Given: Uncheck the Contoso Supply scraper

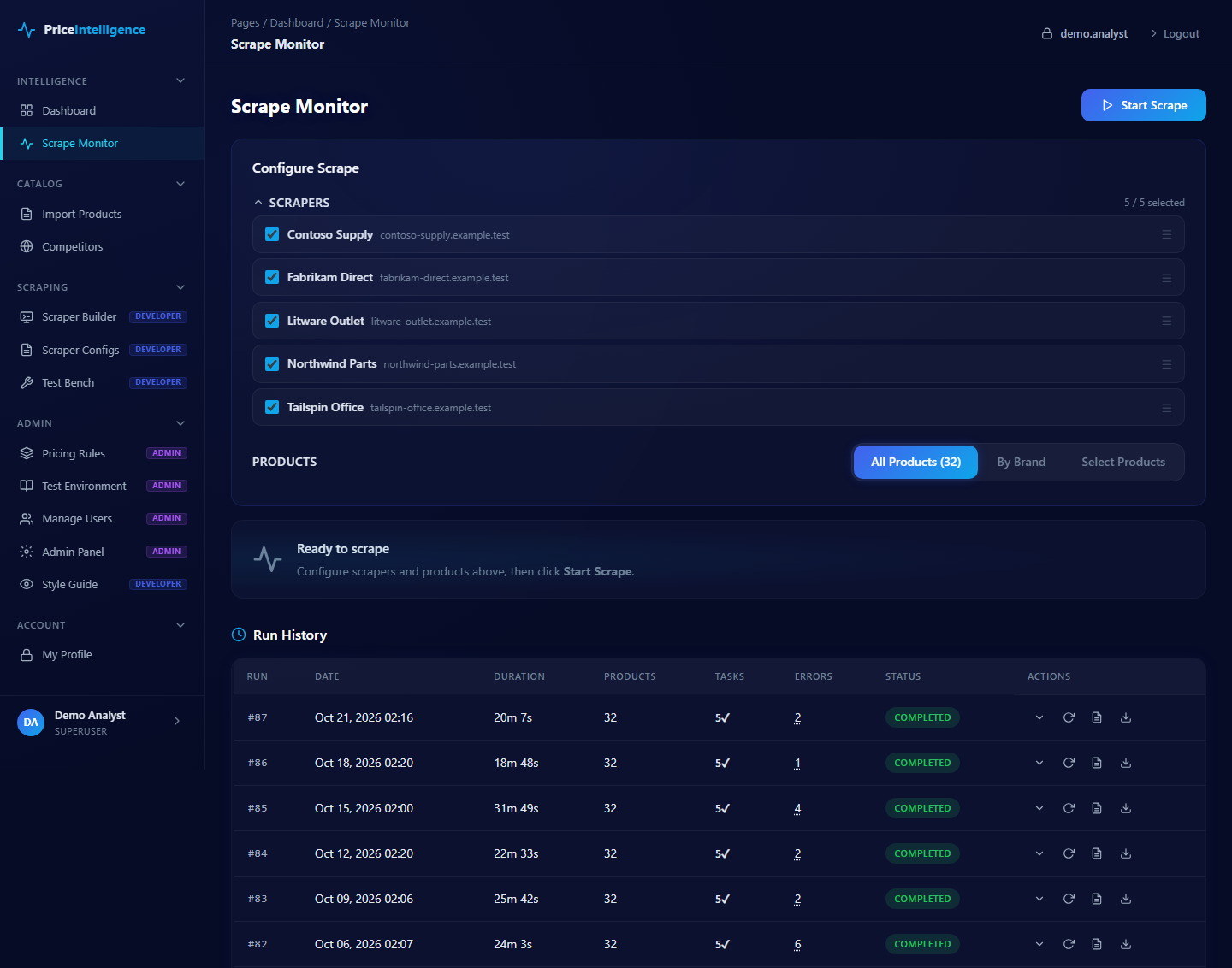Looking at the screenshot, I should coord(272,234).
